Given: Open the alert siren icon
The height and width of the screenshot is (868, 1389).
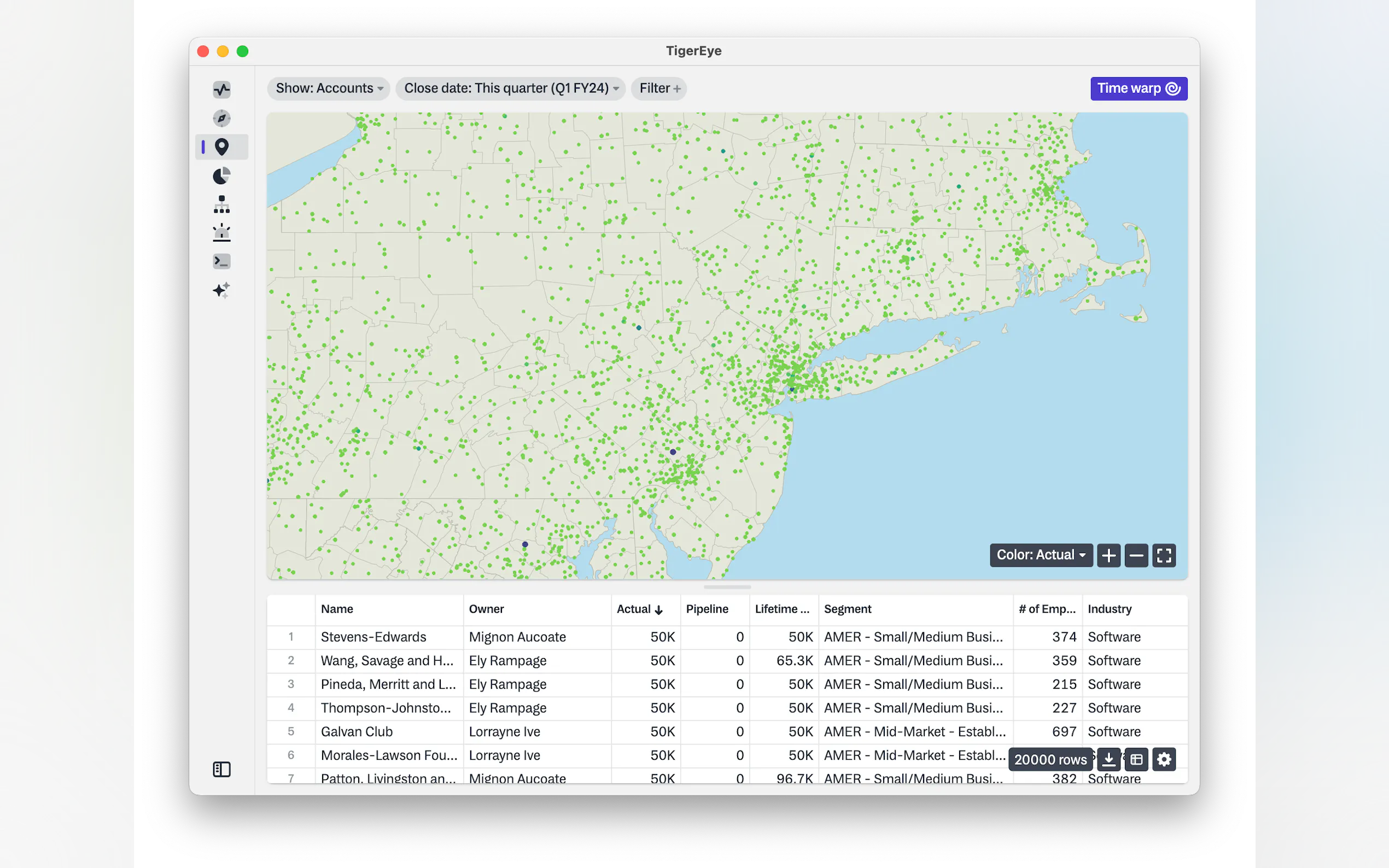Looking at the screenshot, I should point(221,232).
